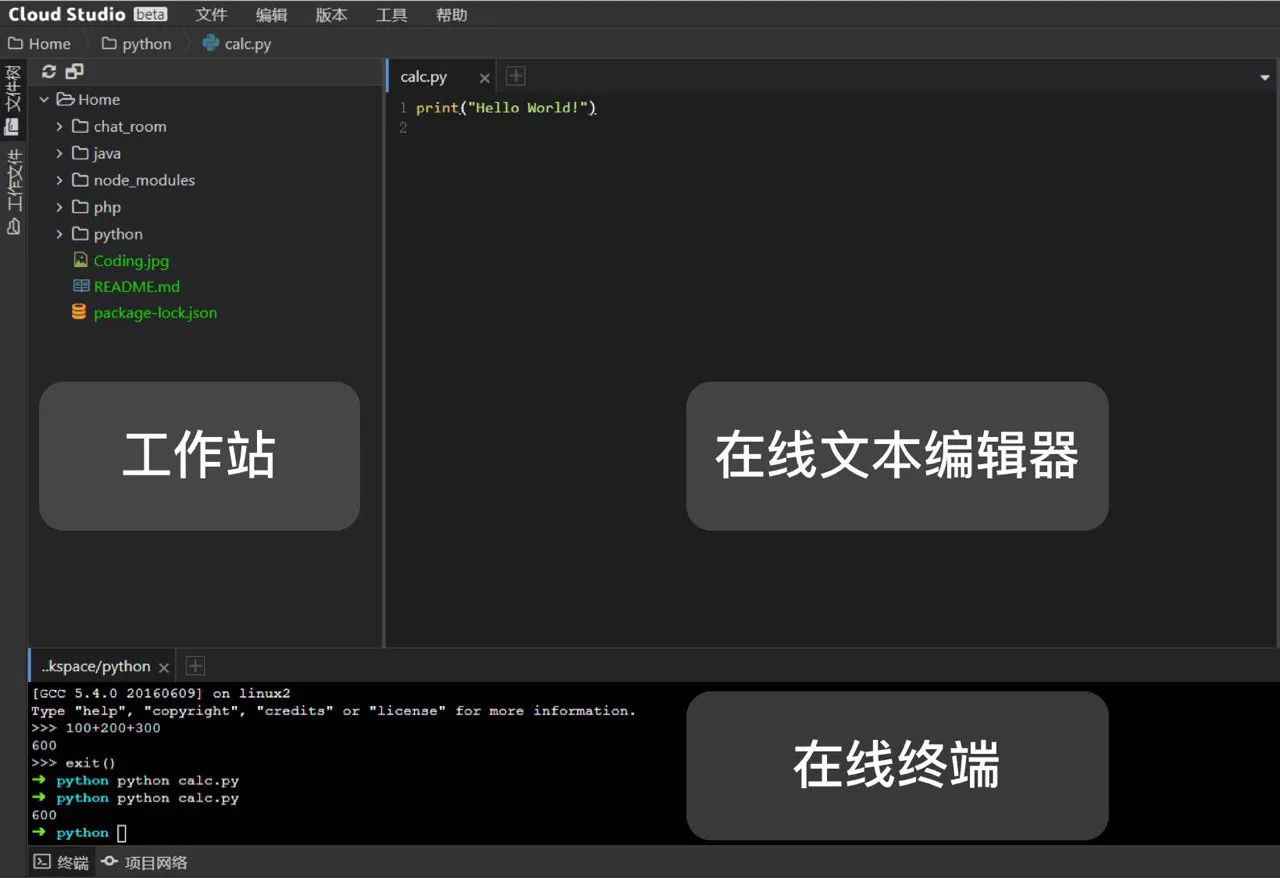Expand the php folder
The image size is (1280, 878).
pos(60,208)
